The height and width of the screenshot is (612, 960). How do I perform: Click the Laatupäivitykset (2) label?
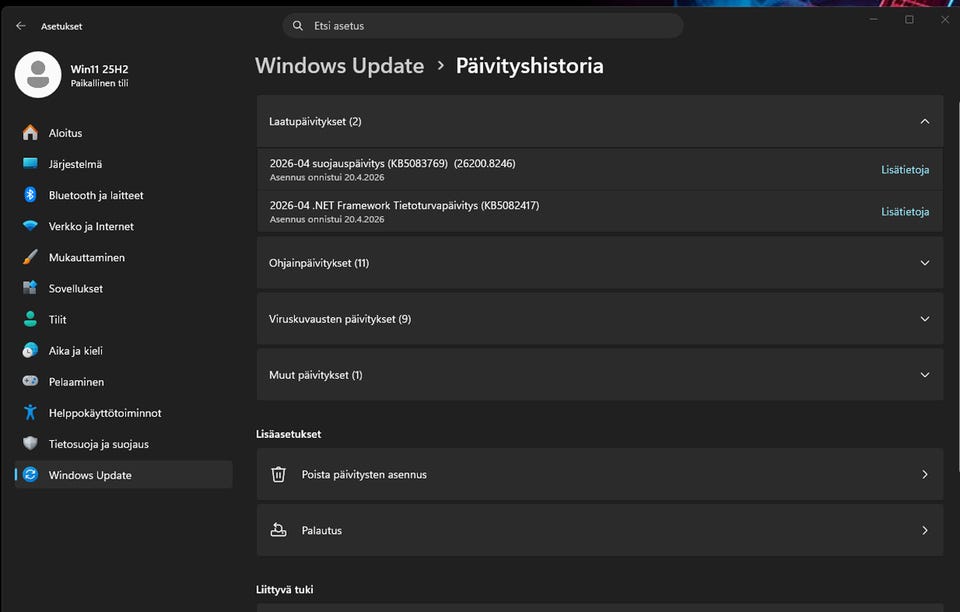(x=315, y=121)
